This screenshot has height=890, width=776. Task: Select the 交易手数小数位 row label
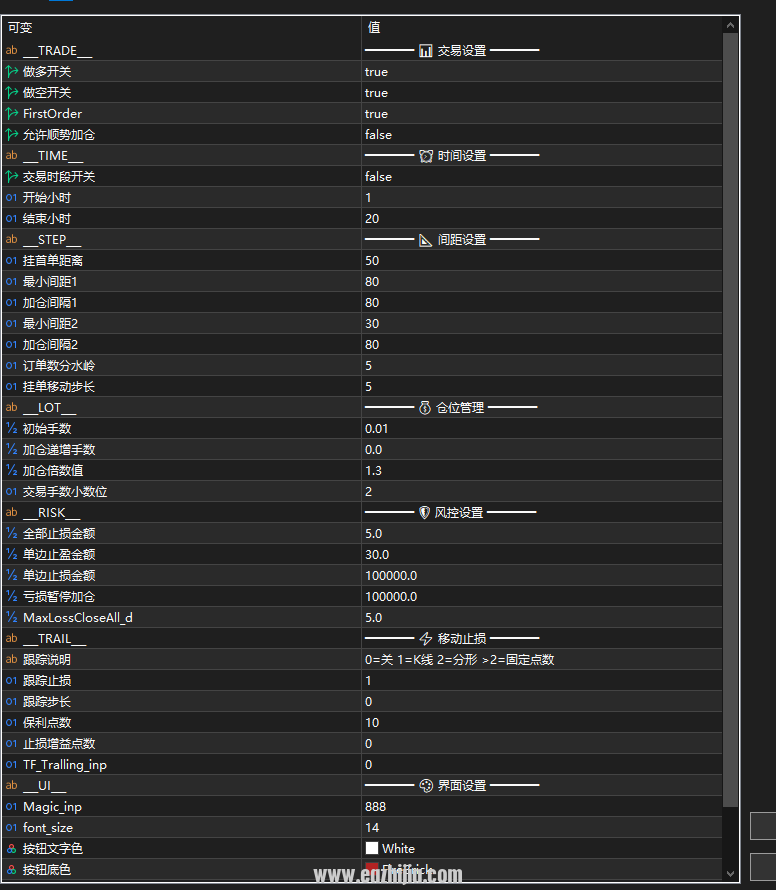65,492
